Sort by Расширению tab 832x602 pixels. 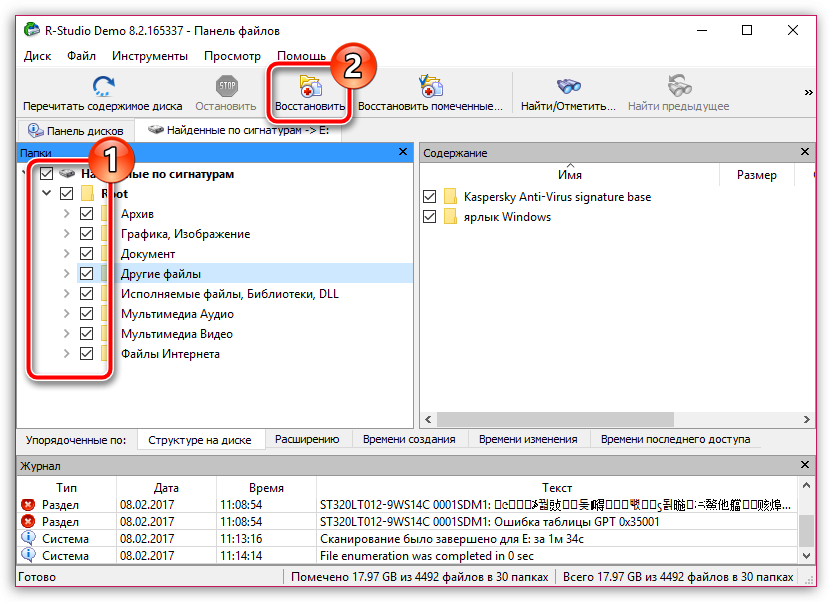click(x=307, y=439)
